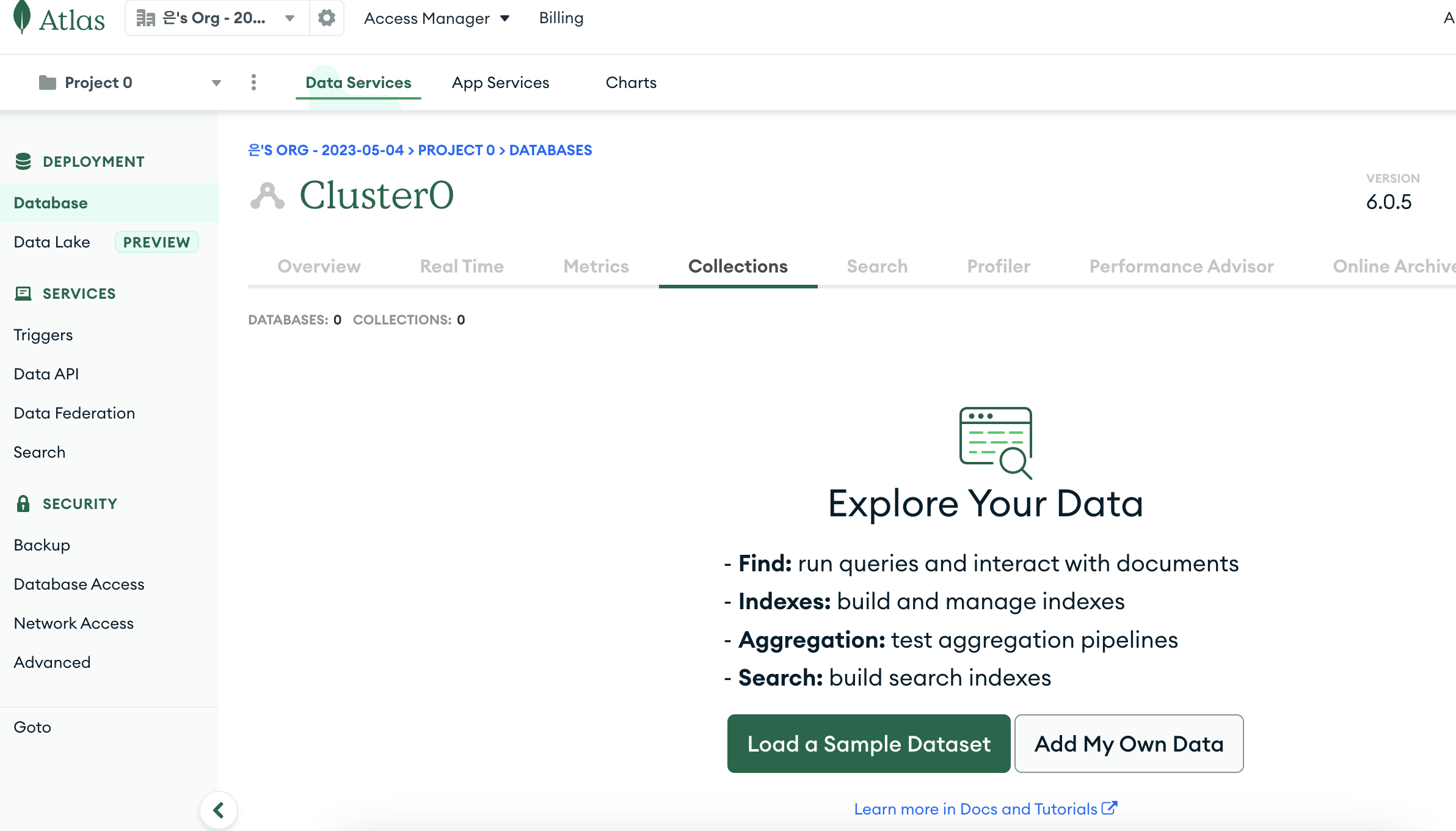Open the Real Time tab
1456x831 pixels.
point(462,266)
